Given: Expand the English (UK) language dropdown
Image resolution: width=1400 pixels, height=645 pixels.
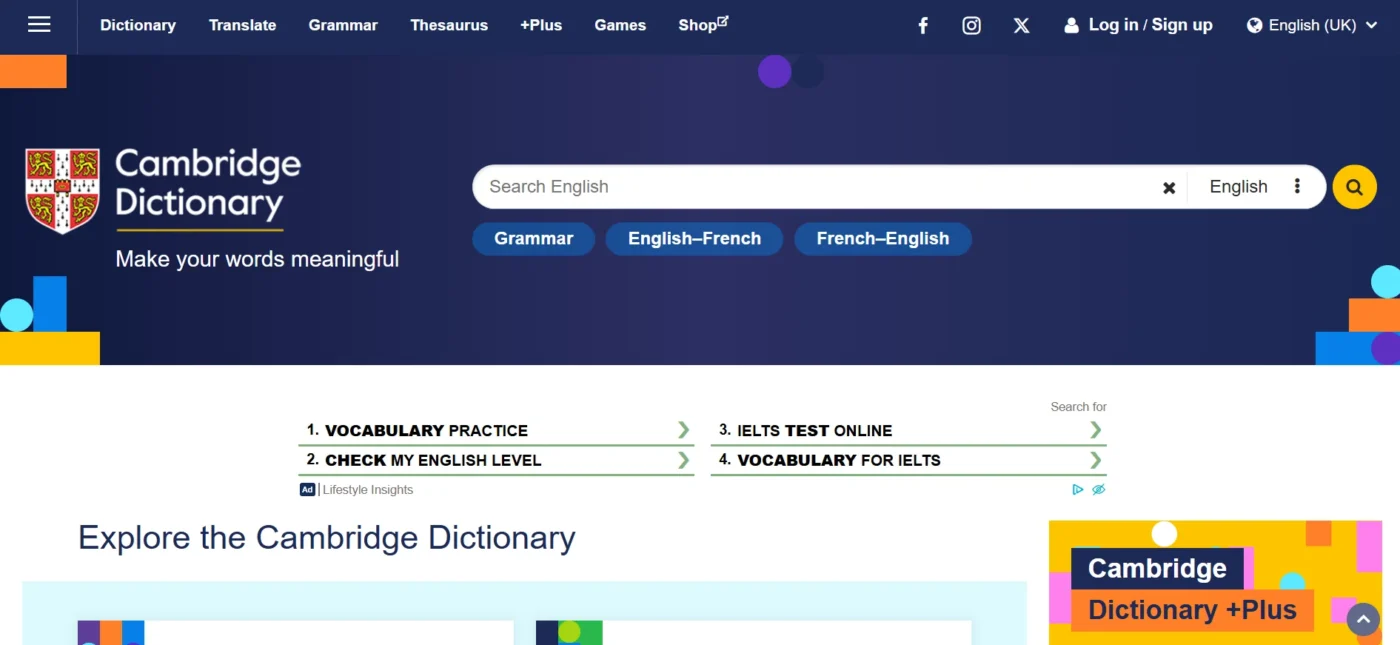Looking at the screenshot, I should pos(1312,26).
